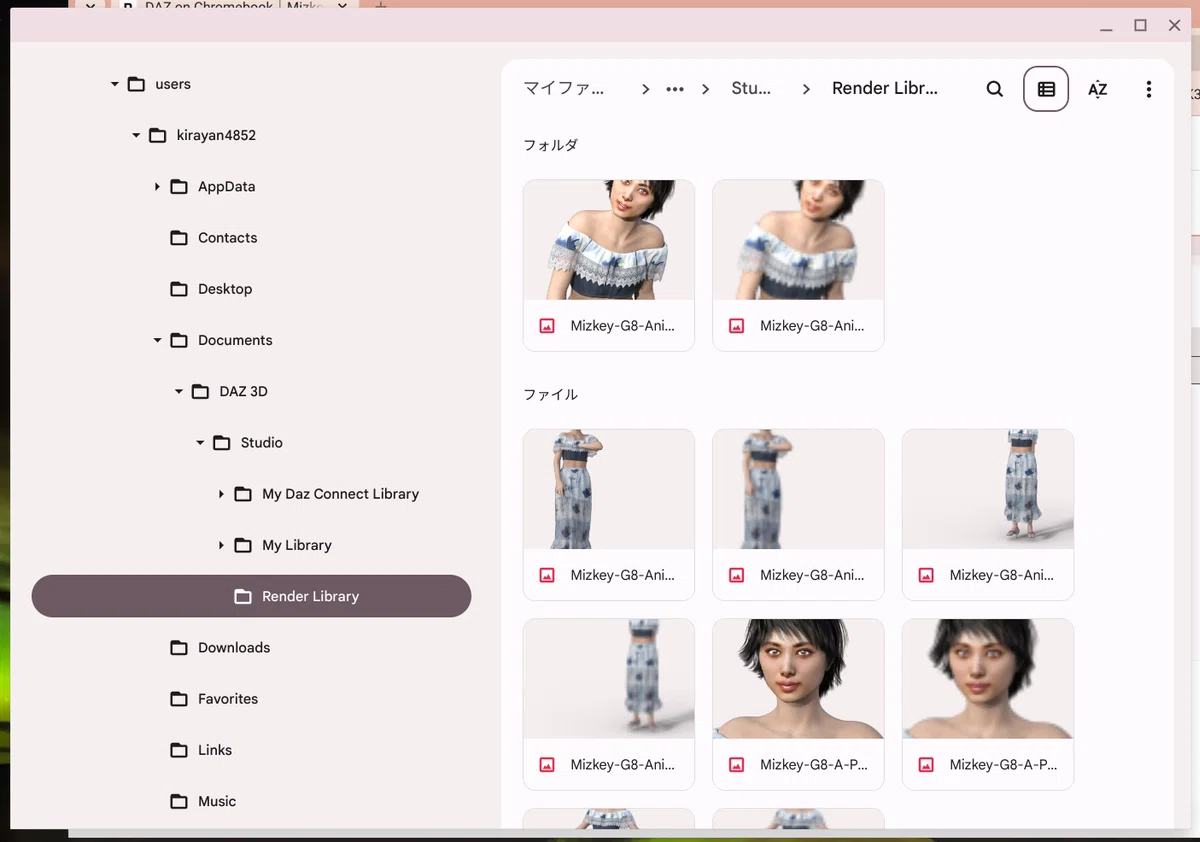The image size is (1200, 842).
Task: Collapse the Documents folder arrow
Action: click(157, 340)
